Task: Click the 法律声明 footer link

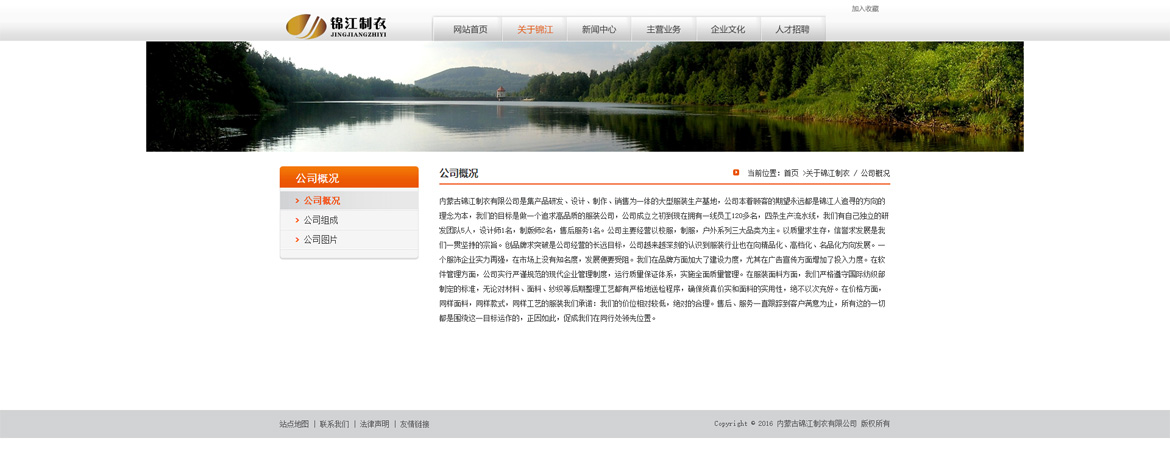Action: (374, 425)
